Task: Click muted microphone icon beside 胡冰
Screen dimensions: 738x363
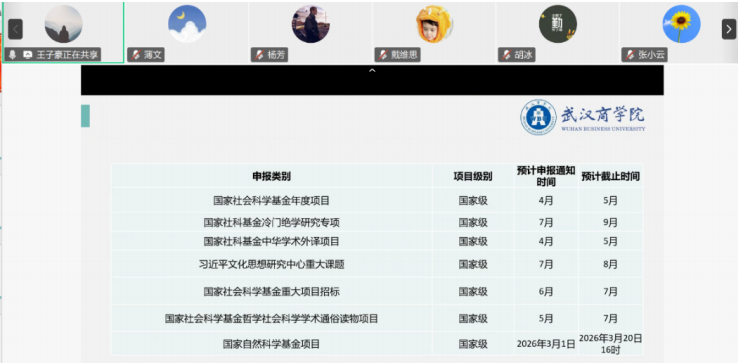Action: 506,55
